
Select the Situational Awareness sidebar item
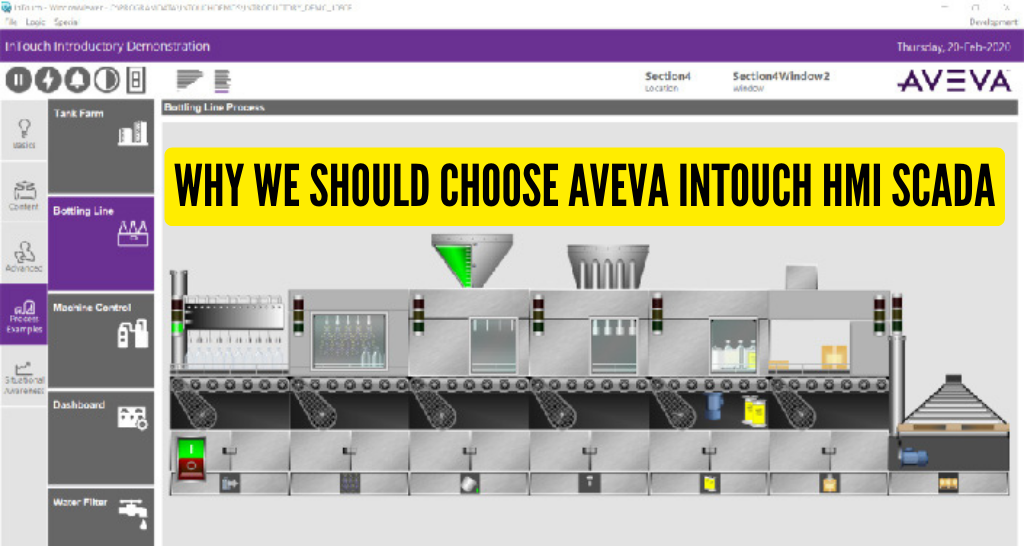coord(24,377)
